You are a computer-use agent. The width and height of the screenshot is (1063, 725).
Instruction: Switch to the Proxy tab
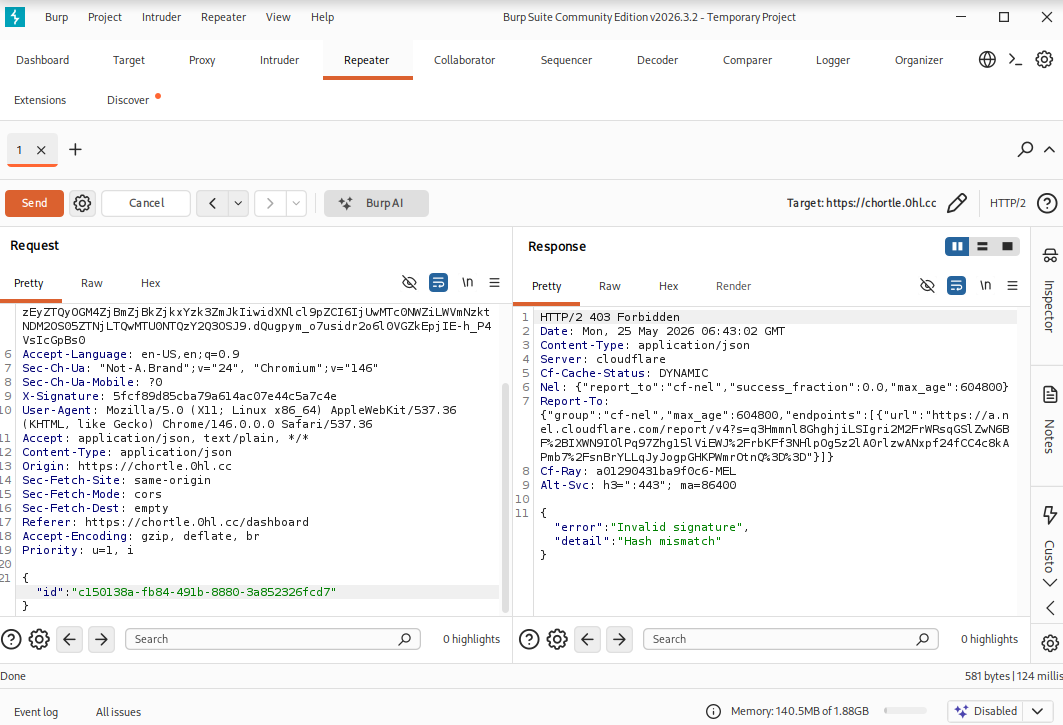tap(202, 60)
